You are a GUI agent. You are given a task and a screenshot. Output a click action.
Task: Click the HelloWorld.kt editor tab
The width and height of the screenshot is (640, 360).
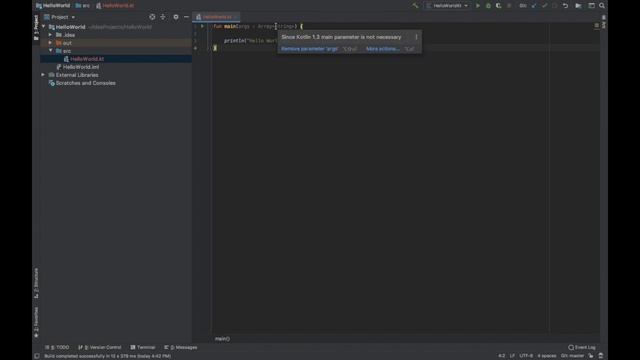(x=216, y=17)
